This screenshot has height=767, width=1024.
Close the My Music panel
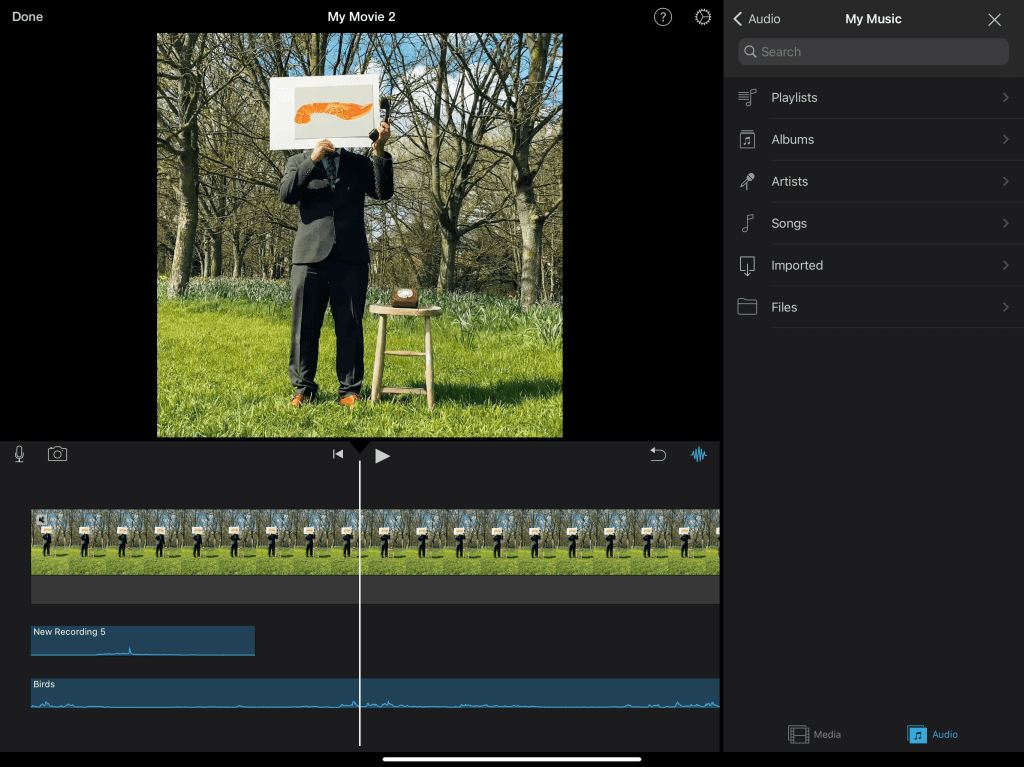point(994,19)
